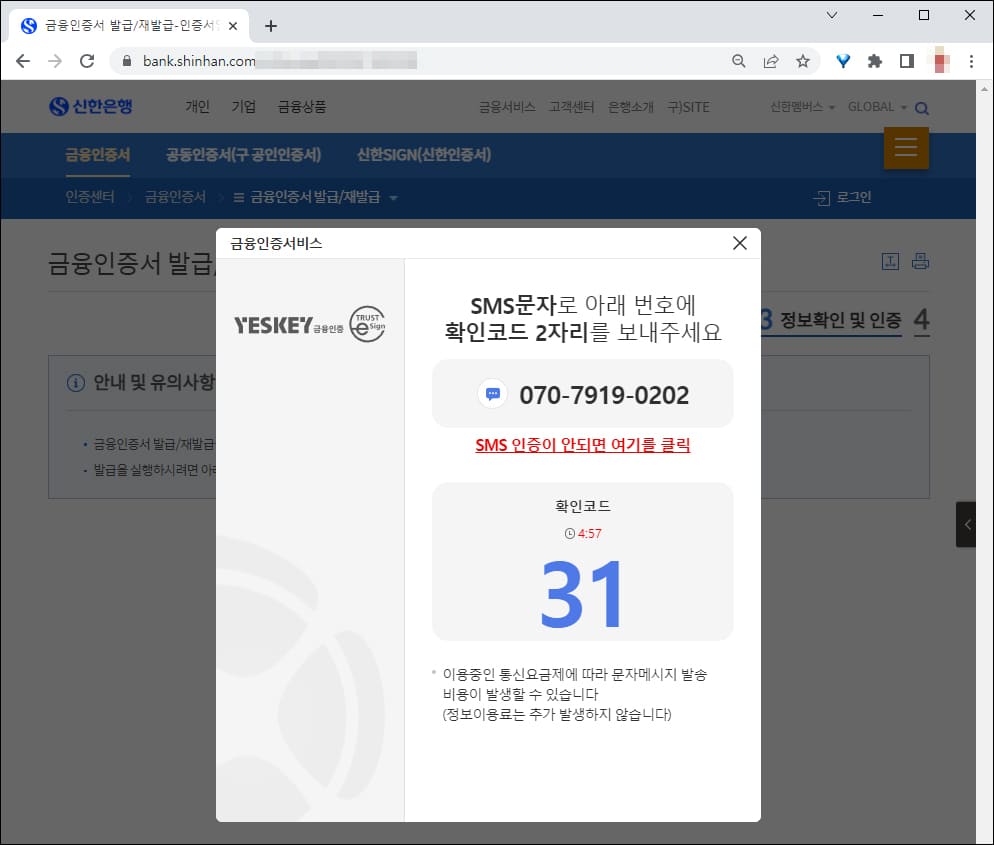The height and width of the screenshot is (845, 994).
Task: Click the 금융인증서 breadcrumb link
Action: [175, 197]
